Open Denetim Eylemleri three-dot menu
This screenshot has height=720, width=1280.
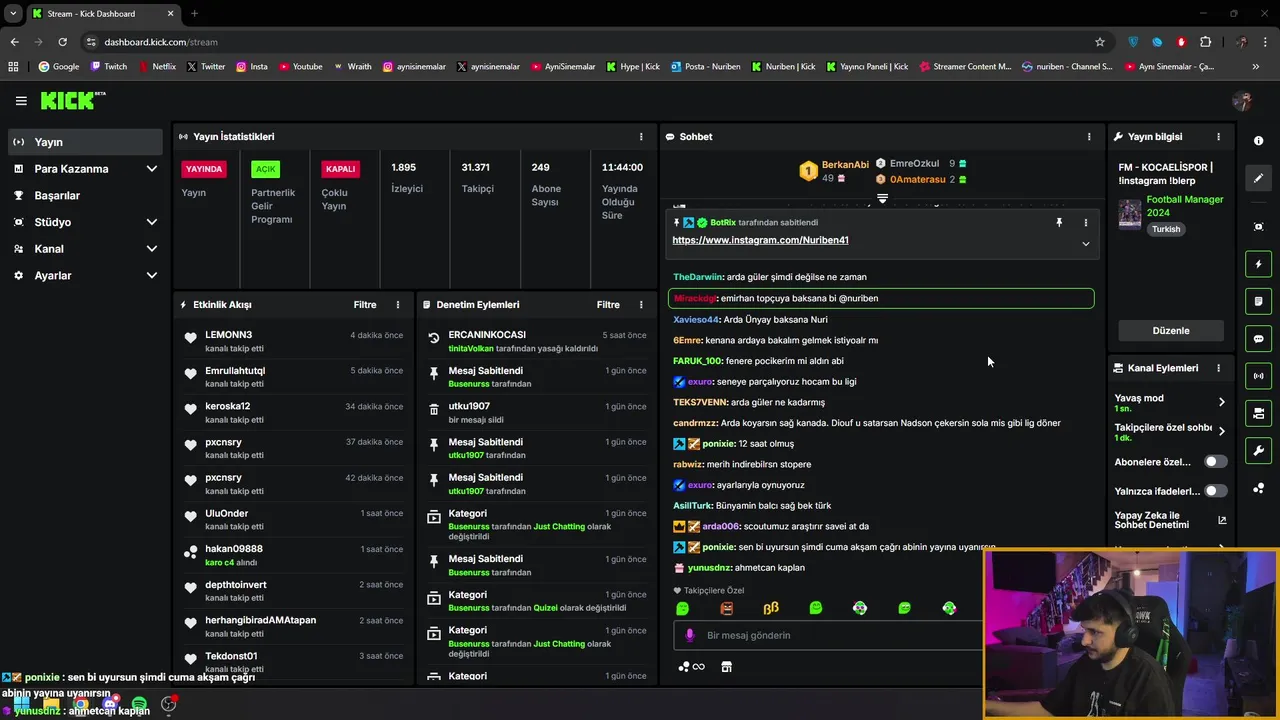click(x=641, y=305)
